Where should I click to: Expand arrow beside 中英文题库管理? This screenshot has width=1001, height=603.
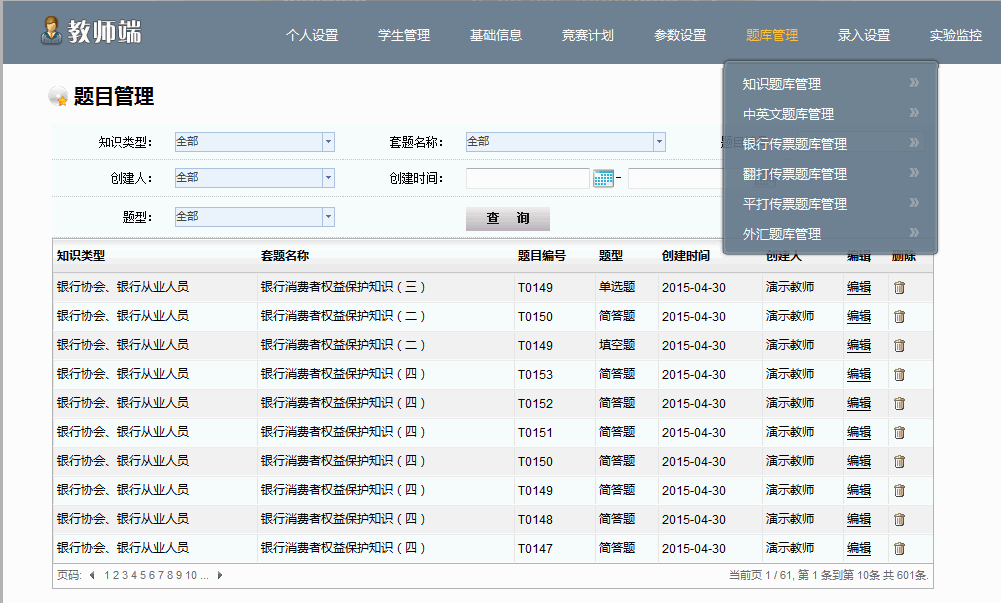tap(914, 112)
